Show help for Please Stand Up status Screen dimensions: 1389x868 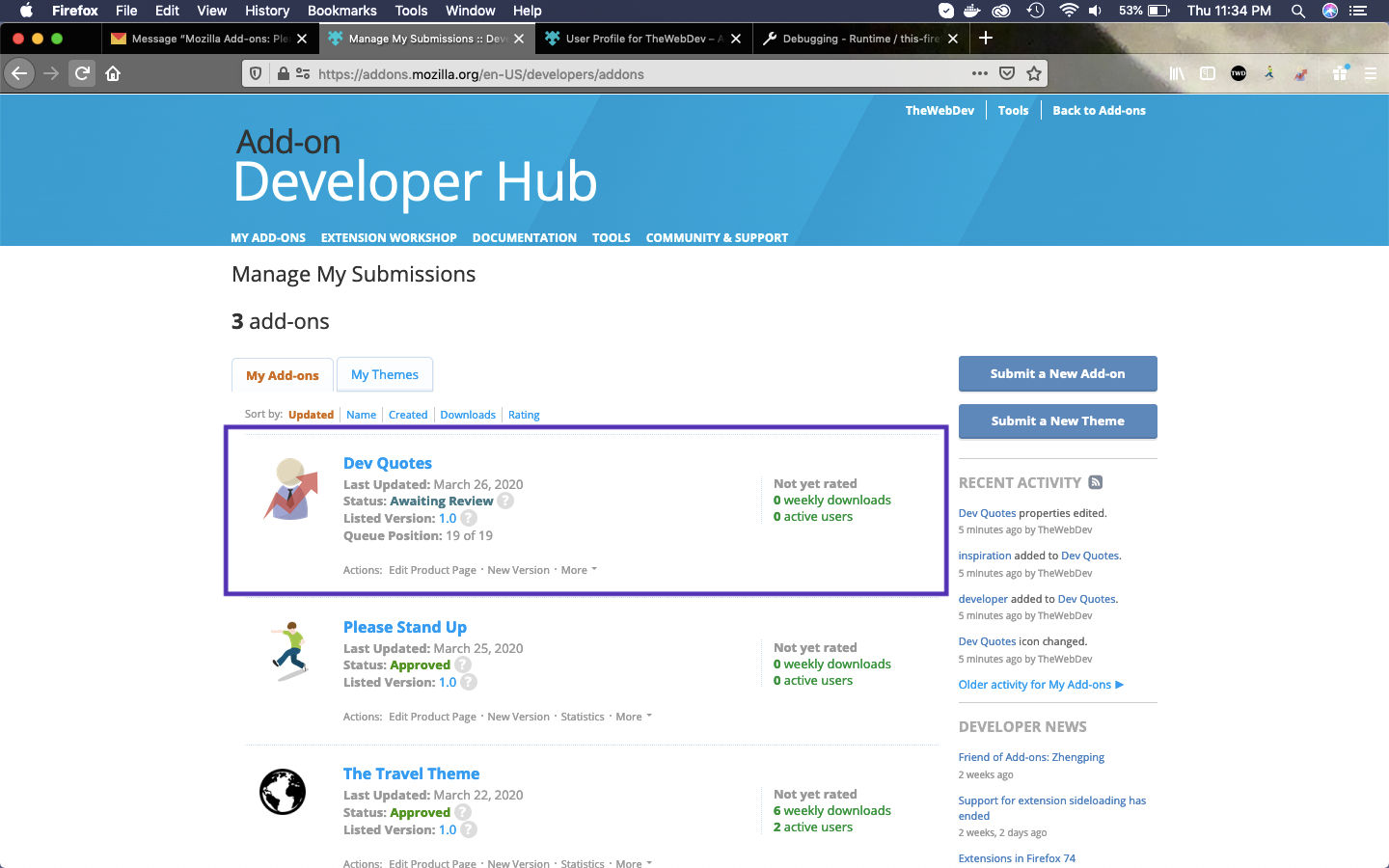pyautogui.click(x=463, y=665)
